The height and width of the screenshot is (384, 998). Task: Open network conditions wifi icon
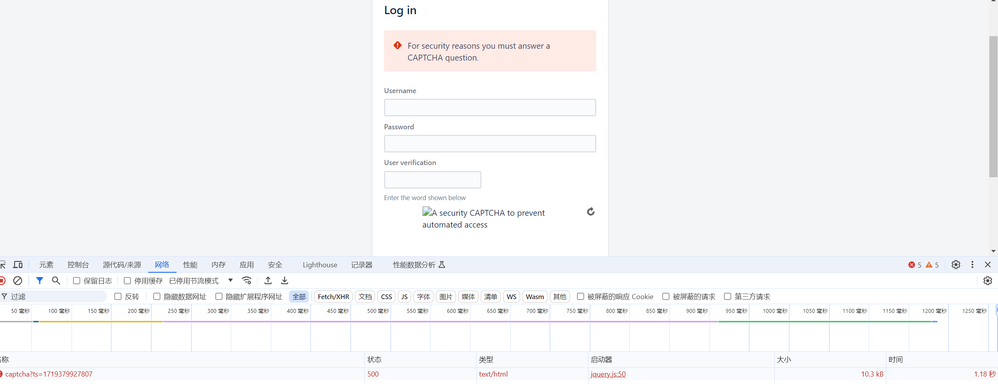[x=247, y=280]
